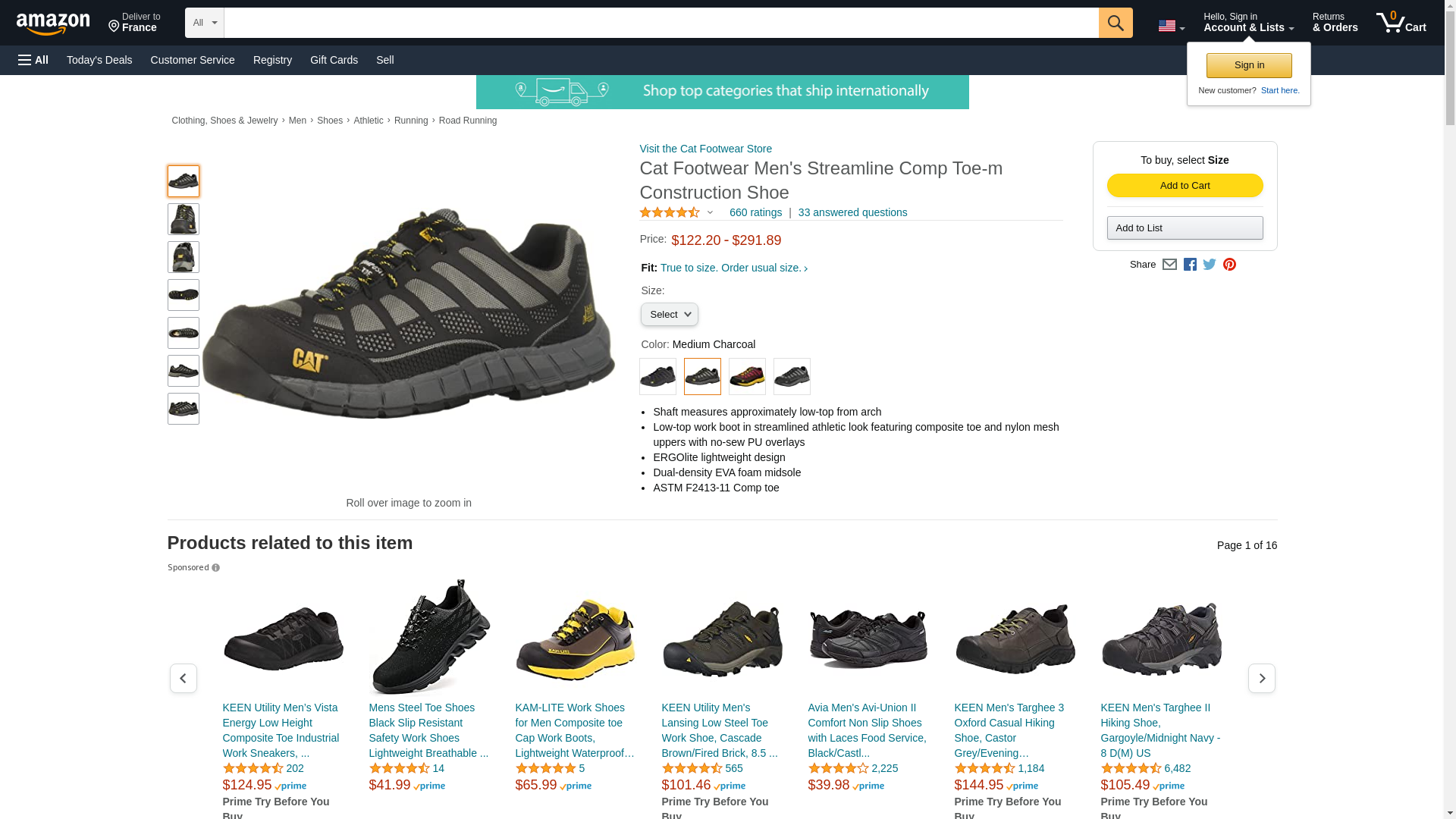Share product on Twitter icon

click(x=1210, y=265)
